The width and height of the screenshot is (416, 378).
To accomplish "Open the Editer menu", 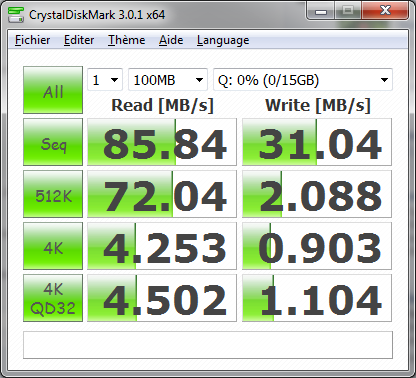I will [x=79, y=40].
